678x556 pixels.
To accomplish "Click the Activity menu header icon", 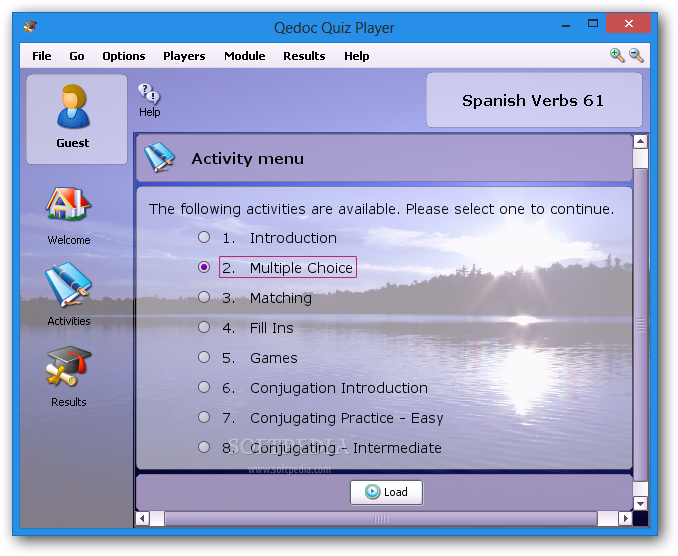I will (160, 157).
